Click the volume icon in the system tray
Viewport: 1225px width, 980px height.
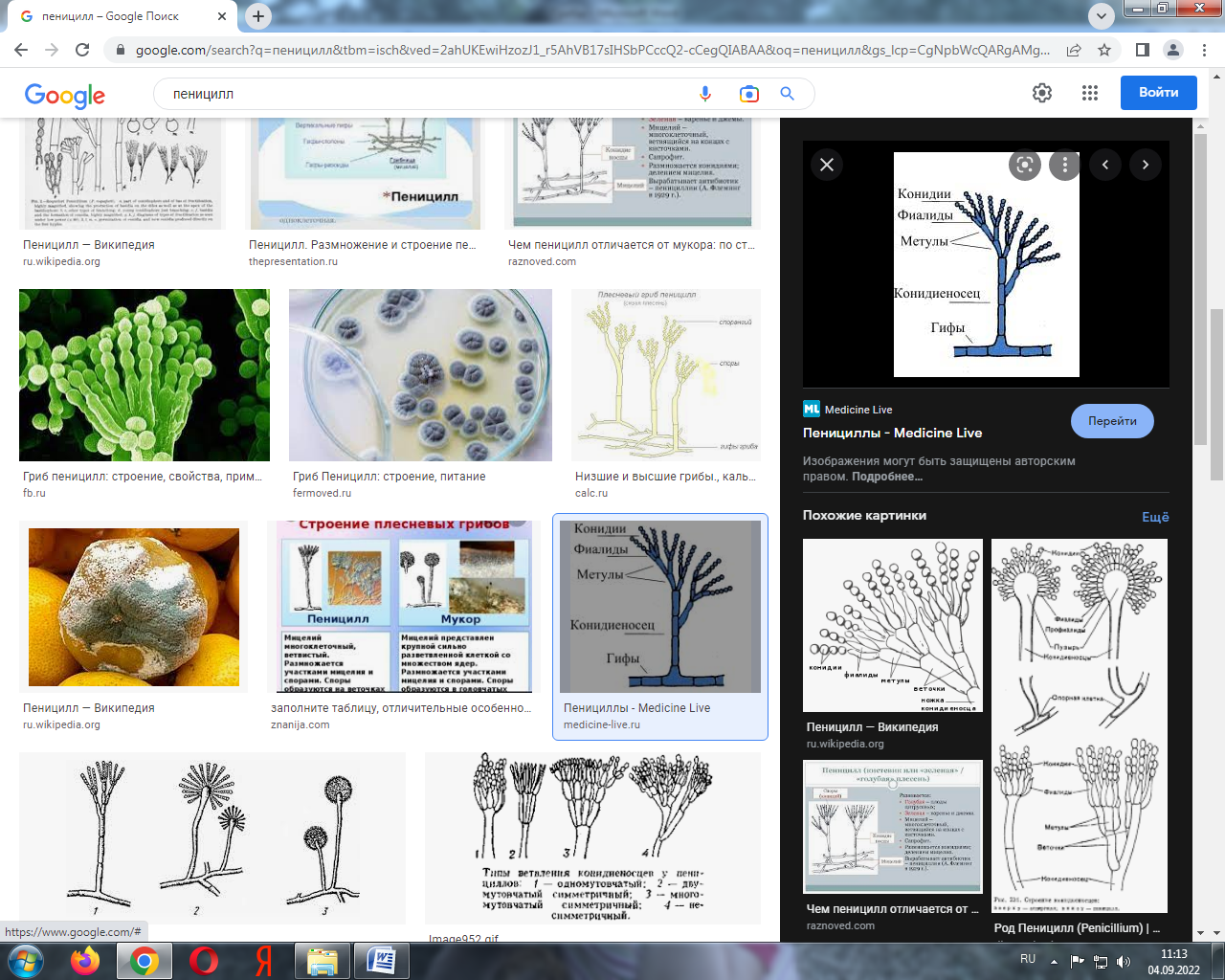tap(1124, 961)
